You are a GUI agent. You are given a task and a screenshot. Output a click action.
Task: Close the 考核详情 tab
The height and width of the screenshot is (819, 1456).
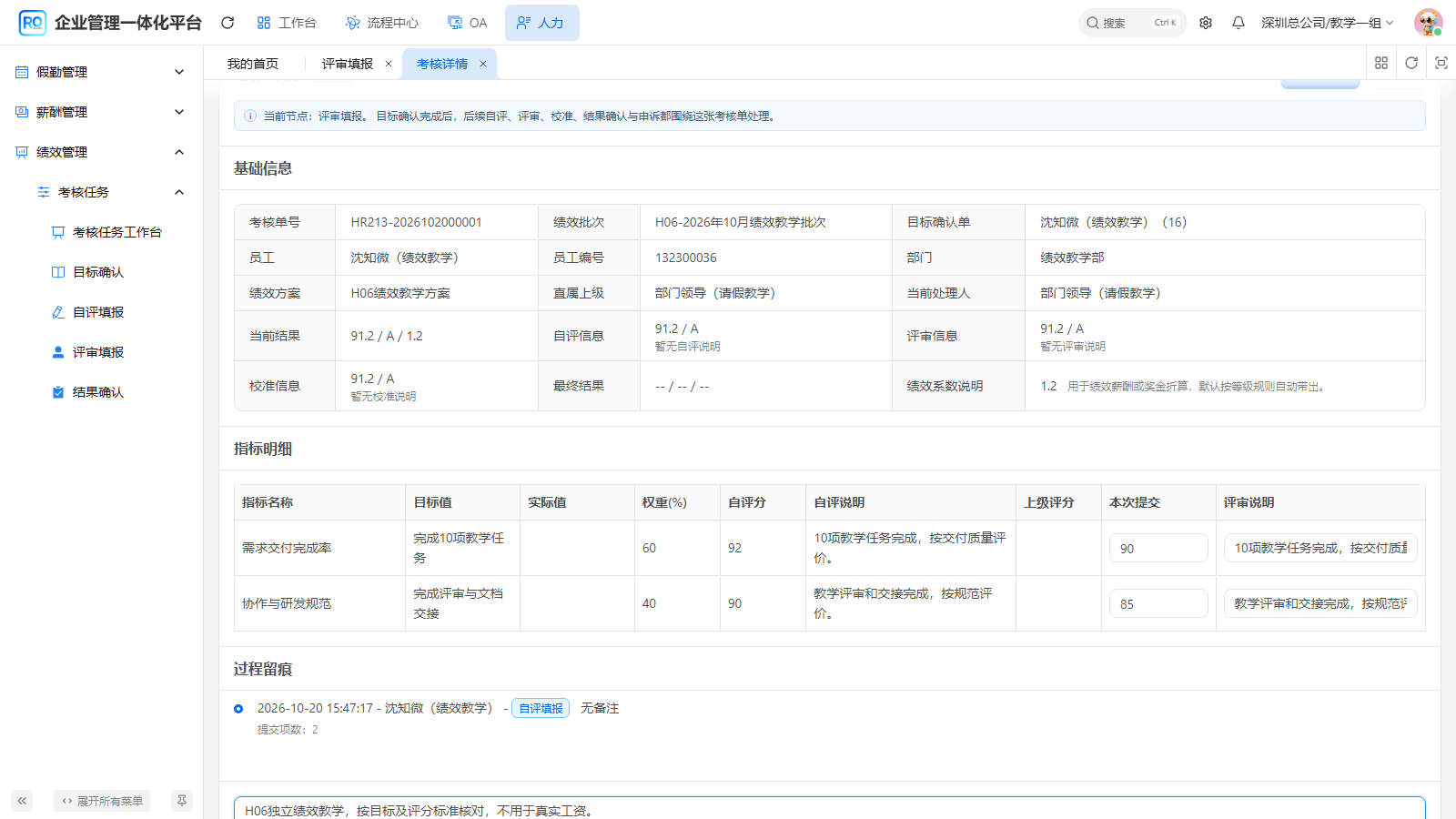(483, 64)
